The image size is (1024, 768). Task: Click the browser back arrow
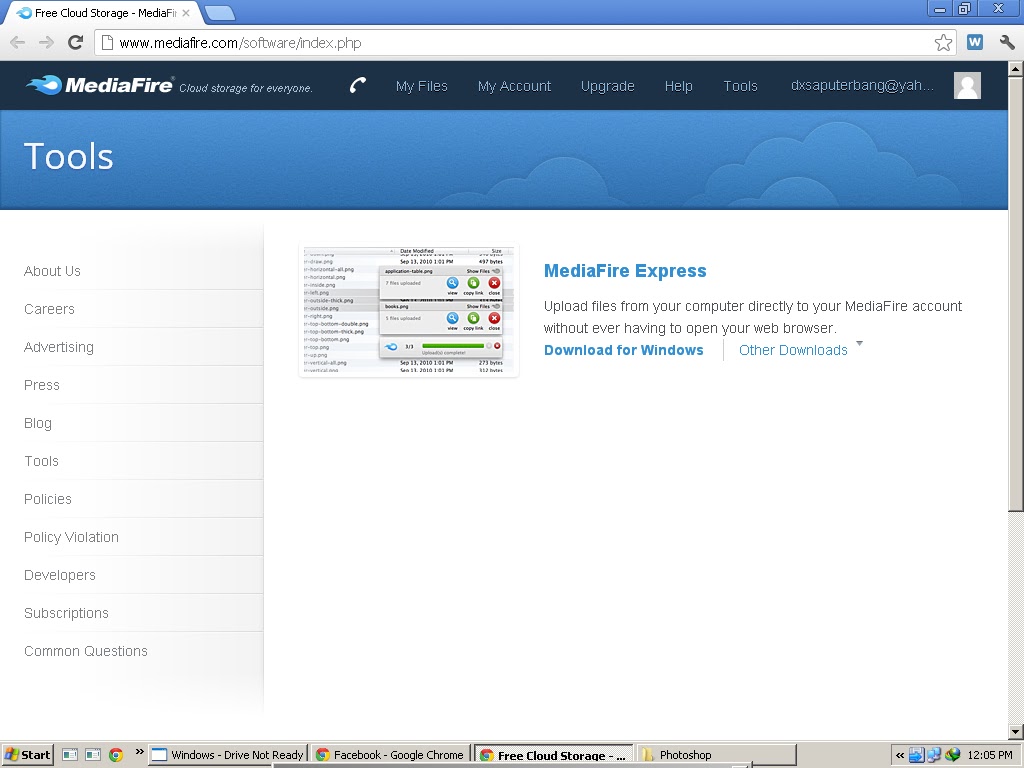18,43
